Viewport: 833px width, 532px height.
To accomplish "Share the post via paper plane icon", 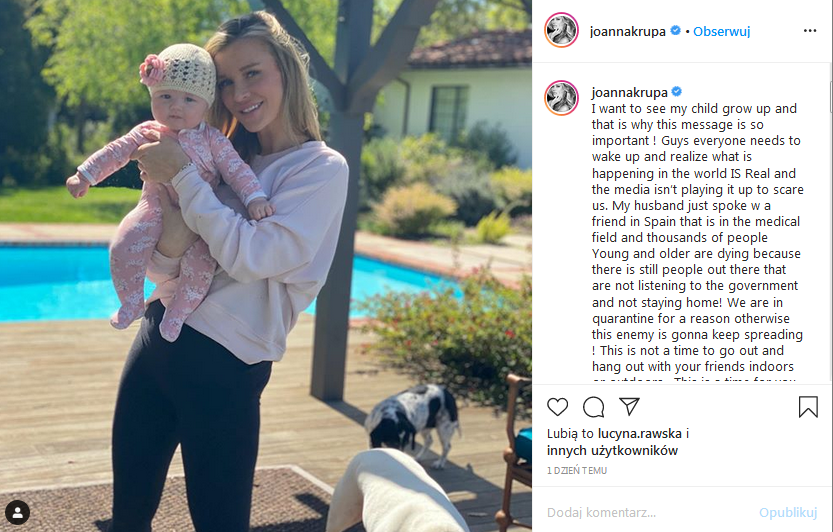I will click(x=629, y=407).
